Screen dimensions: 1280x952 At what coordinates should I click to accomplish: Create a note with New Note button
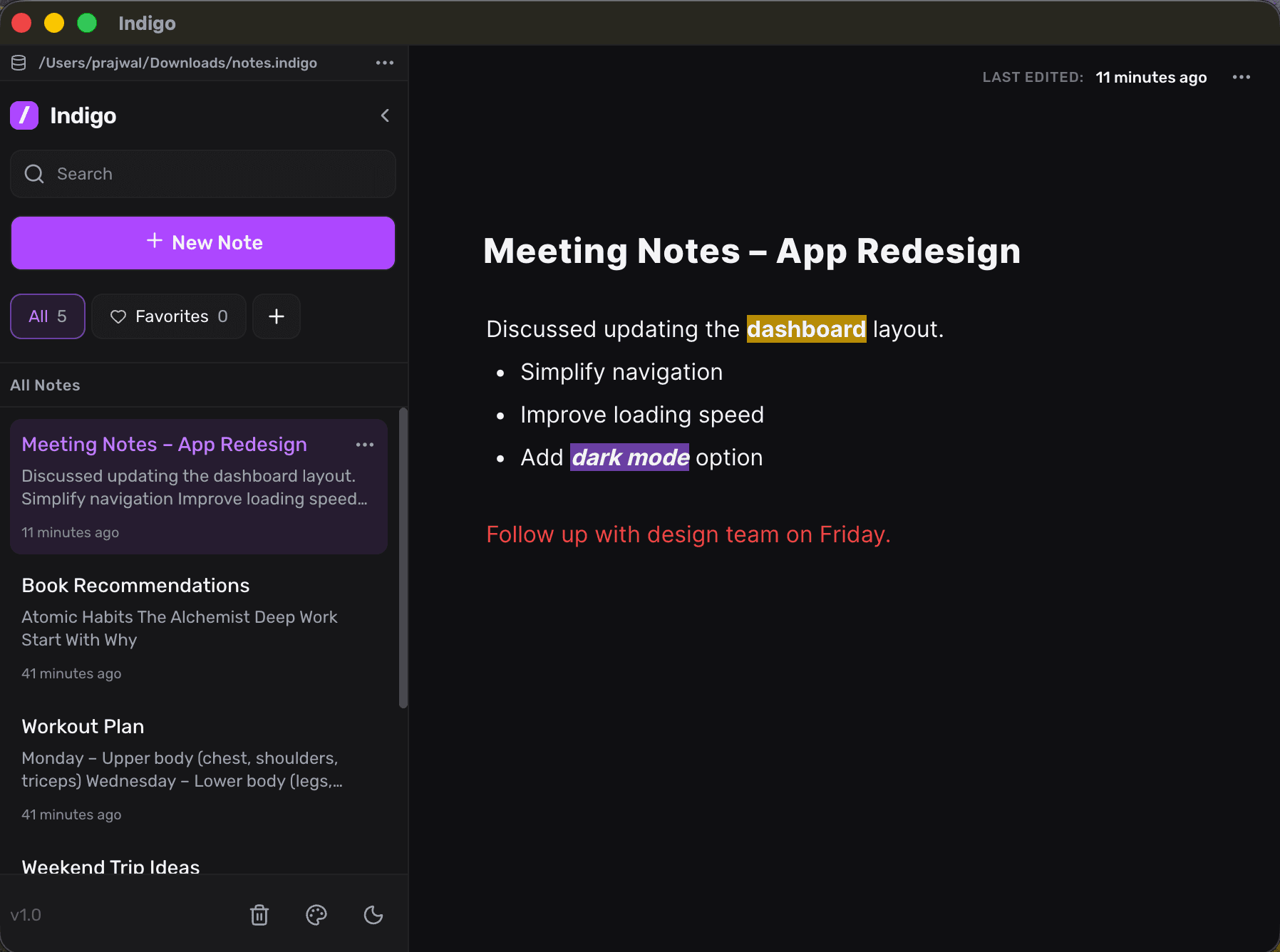tap(203, 243)
